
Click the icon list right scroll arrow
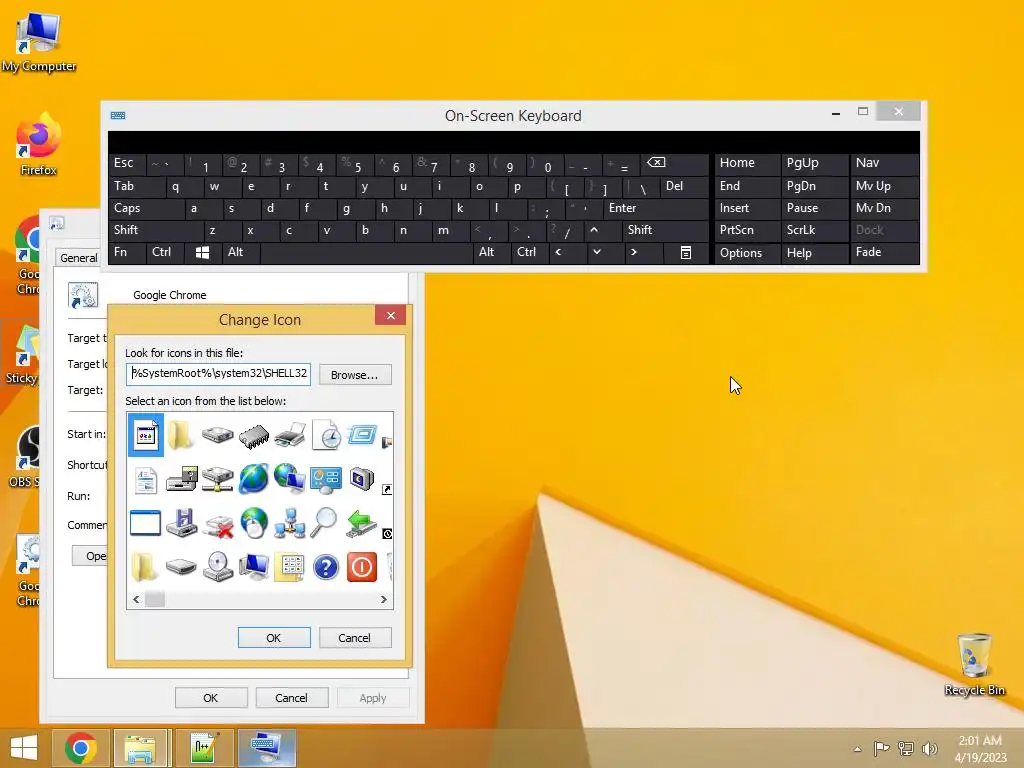click(x=383, y=600)
